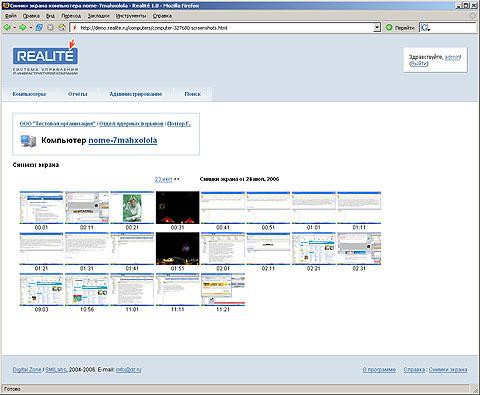Click the green Go icon beside Перейти

pos(389,28)
